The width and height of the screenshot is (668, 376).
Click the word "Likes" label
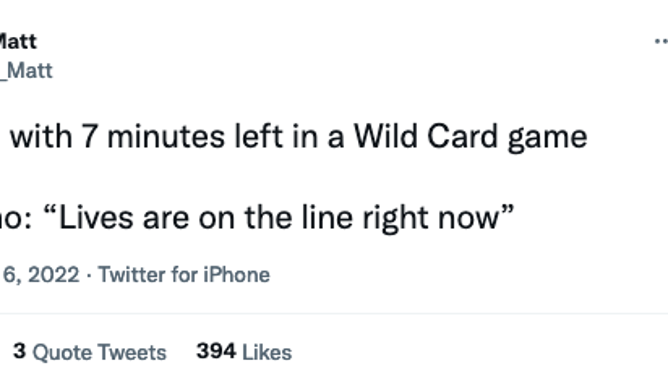point(267,353)
